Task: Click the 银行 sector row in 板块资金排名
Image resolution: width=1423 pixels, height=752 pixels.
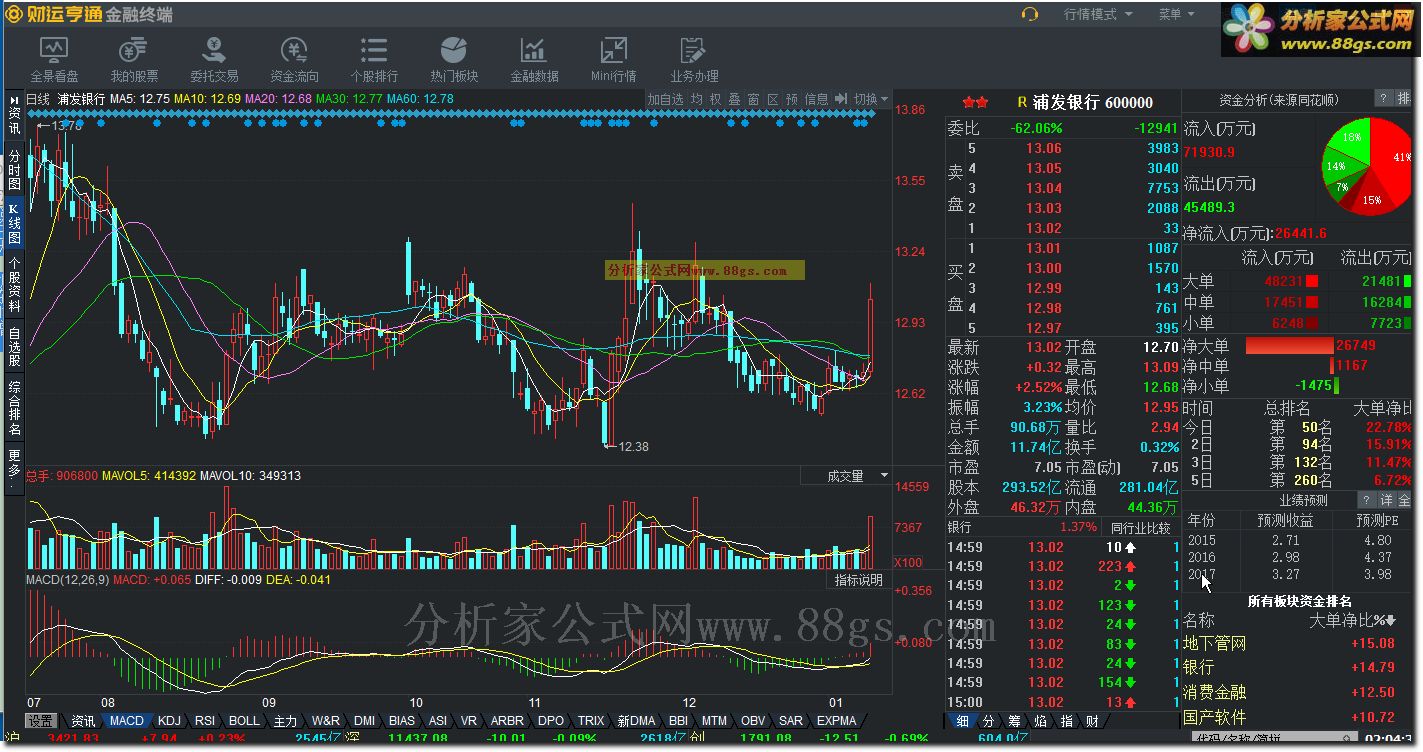Action: click(x=1299, y=667)
